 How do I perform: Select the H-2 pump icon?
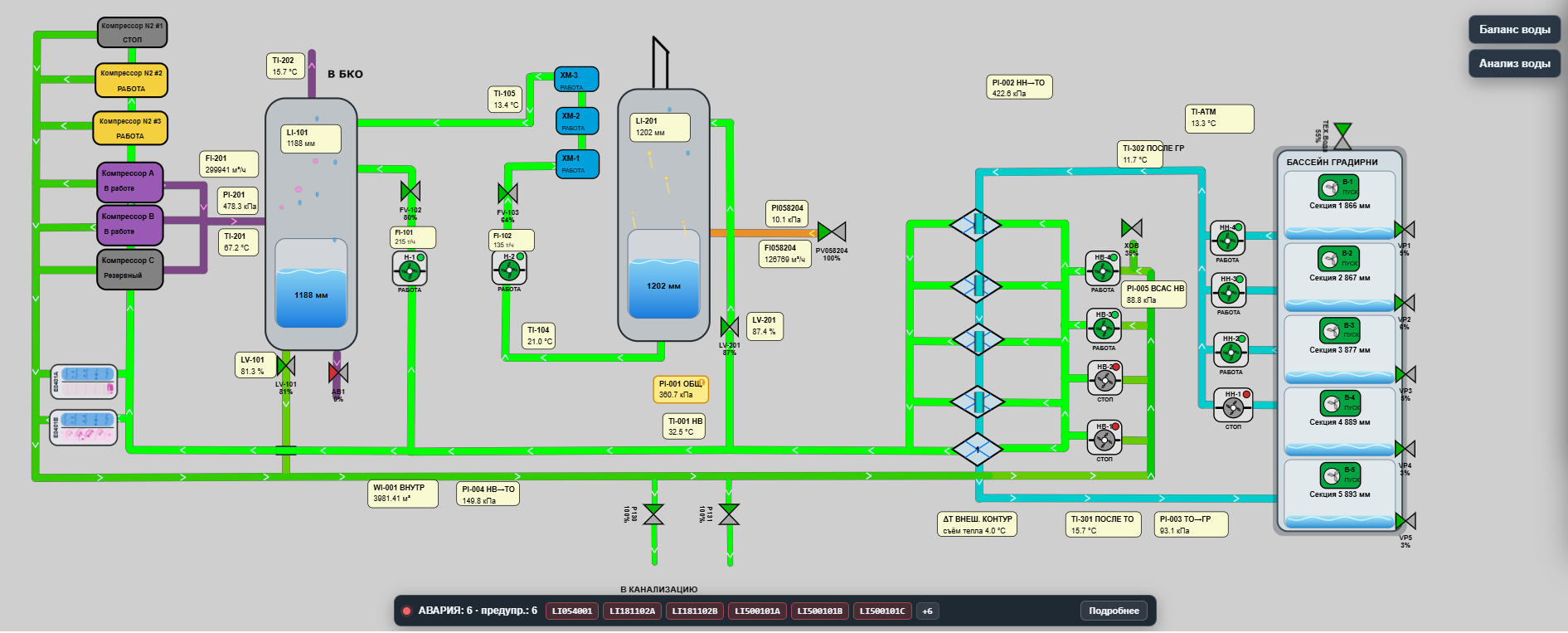(509, 268)
